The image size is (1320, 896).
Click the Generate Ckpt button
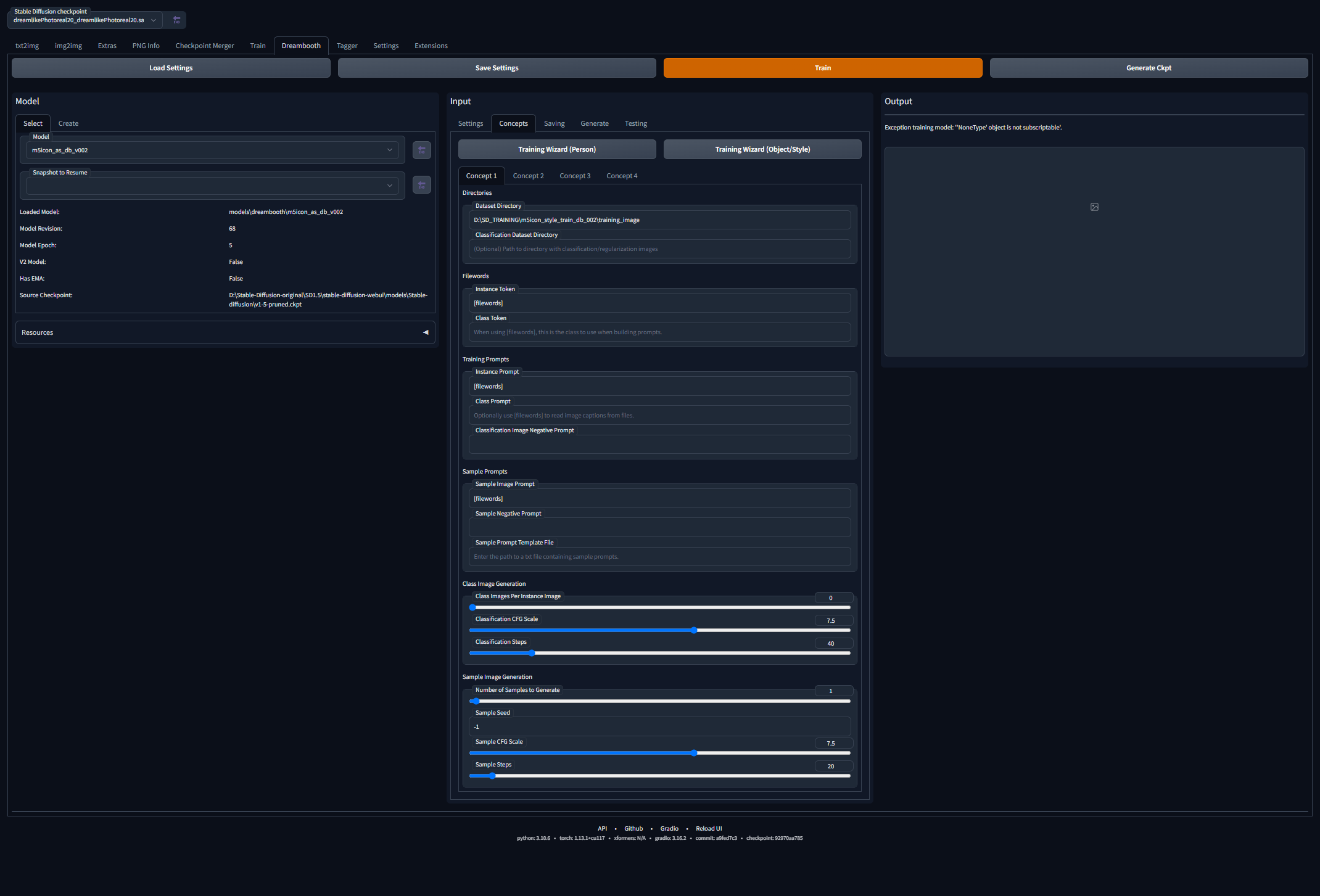pyautogui.click(x=1149, y=68)
